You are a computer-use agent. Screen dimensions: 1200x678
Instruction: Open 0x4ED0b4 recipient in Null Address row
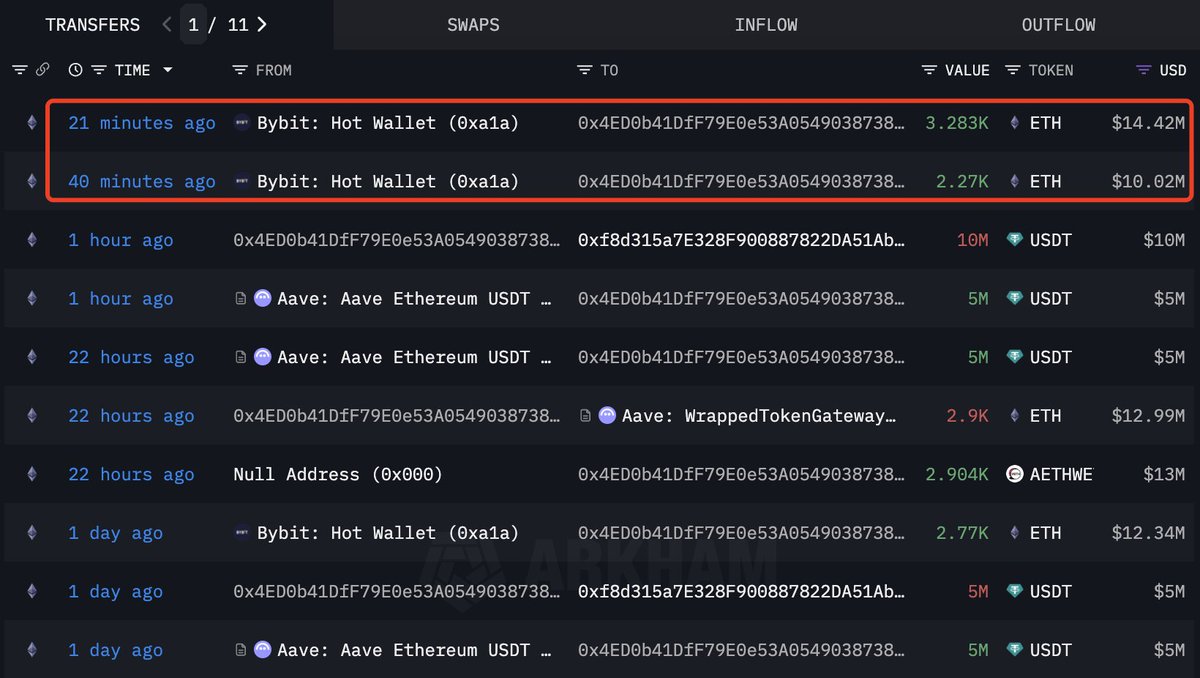(742, 474)
